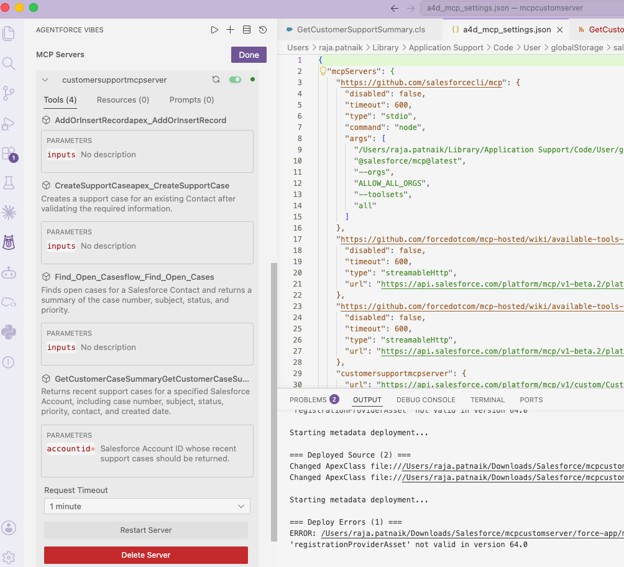Open the github.com/salesforcecli/mcp link on line 3
The image size is (624, 567).
click(x=421, y=82)
